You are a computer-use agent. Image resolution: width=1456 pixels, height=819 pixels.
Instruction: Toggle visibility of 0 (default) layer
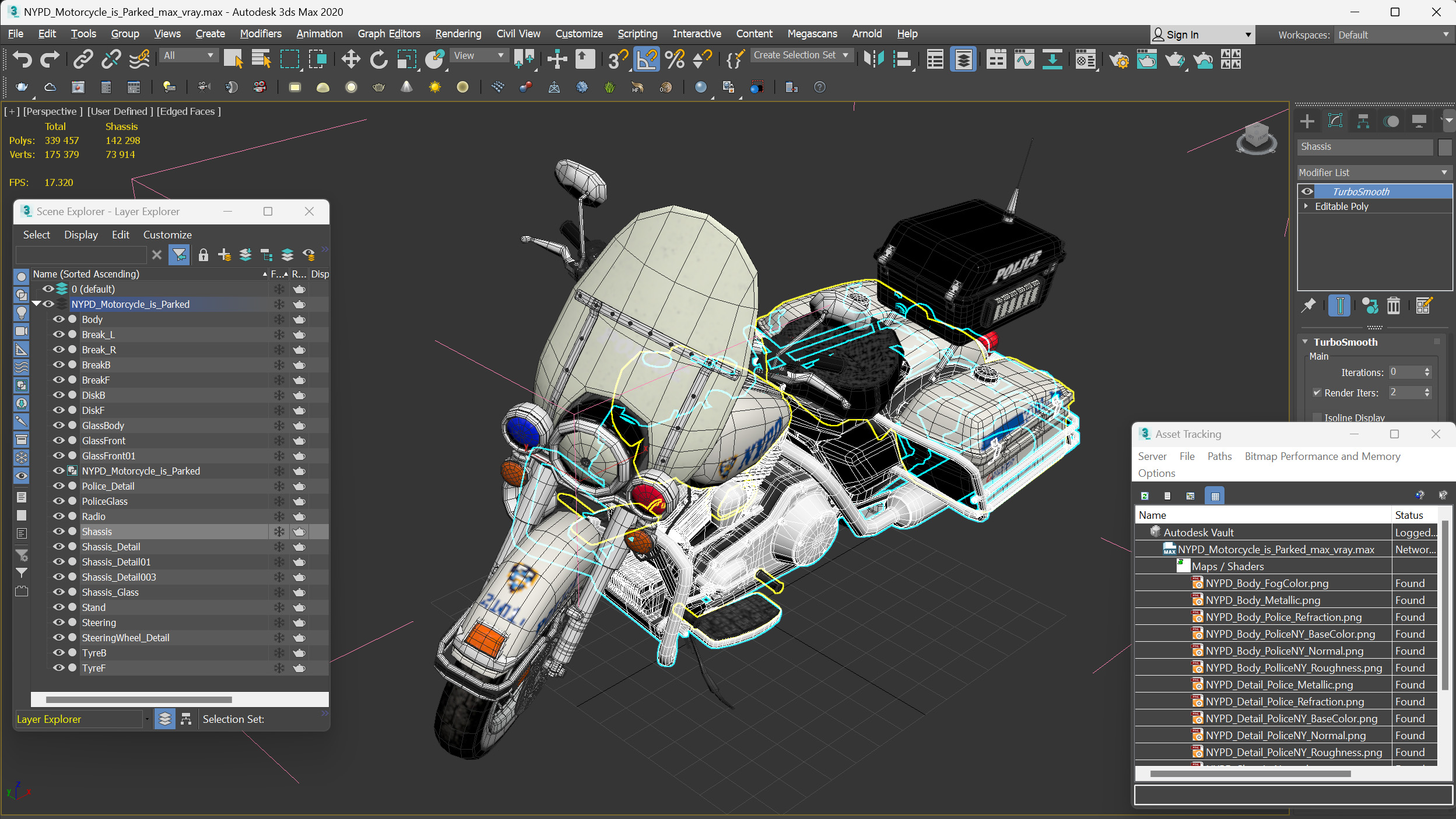48,289
